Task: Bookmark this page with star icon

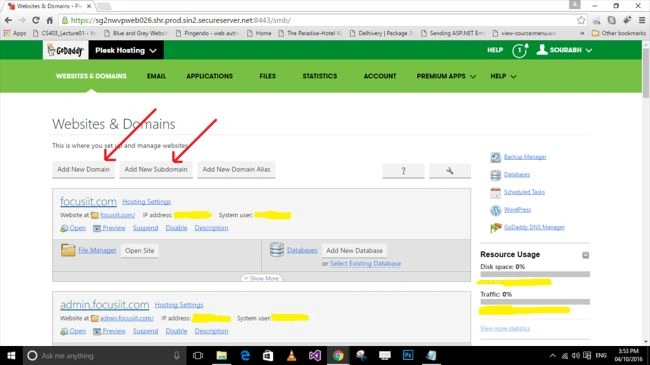Action: tap(581, 20)
